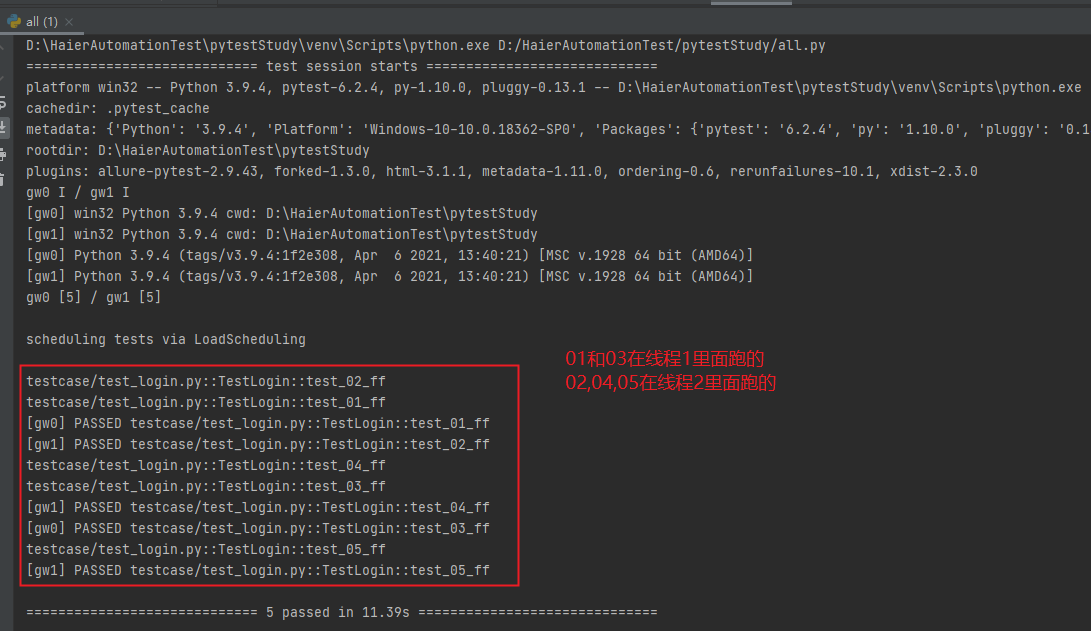Image resolution: width=1091 pixels, height=631 pixels.
Task: Click 'scheduling tests via LoadScheduling' text
Action: [166, 340]
